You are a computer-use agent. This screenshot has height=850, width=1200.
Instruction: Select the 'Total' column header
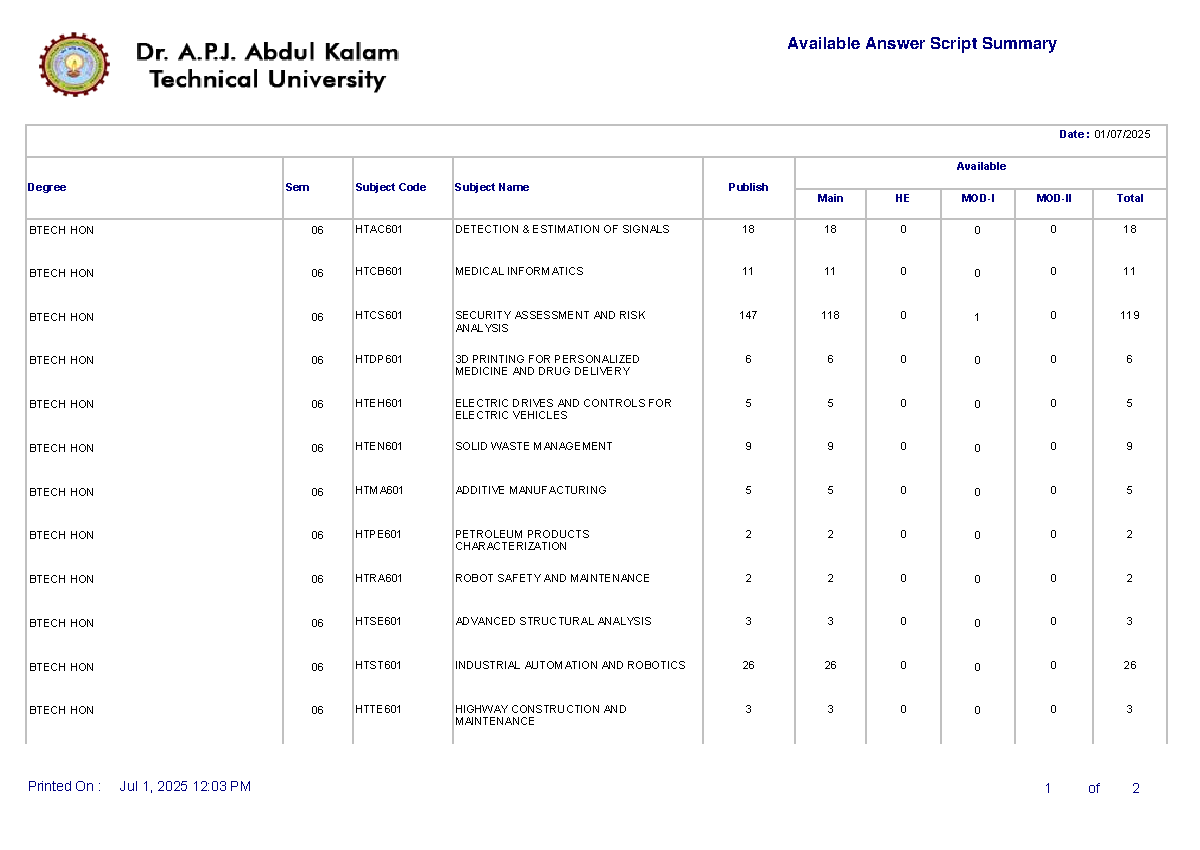coord(1130,198)
